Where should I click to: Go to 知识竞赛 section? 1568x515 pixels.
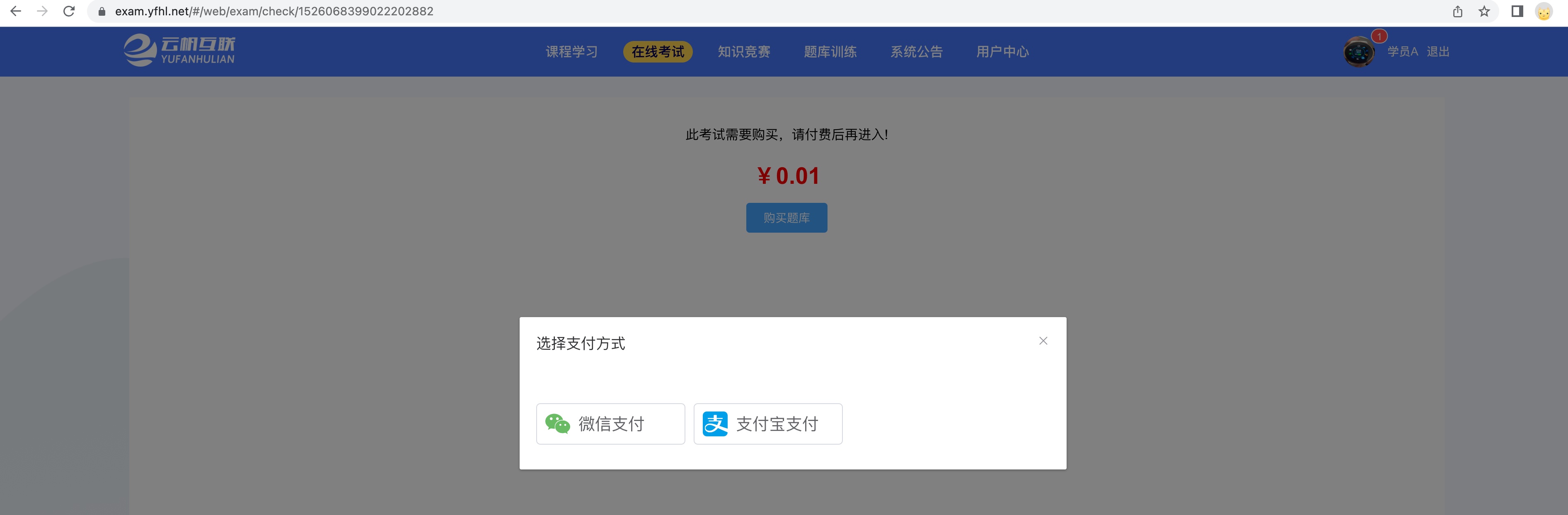(x=744, y=52)
